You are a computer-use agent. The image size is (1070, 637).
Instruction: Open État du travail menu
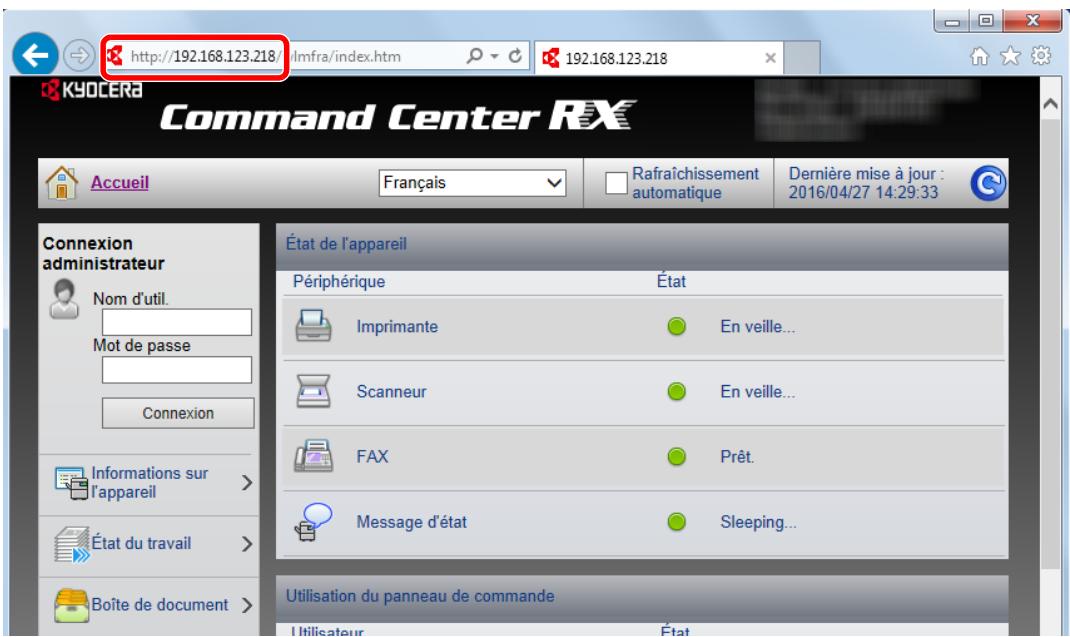[x=141, y=543]
